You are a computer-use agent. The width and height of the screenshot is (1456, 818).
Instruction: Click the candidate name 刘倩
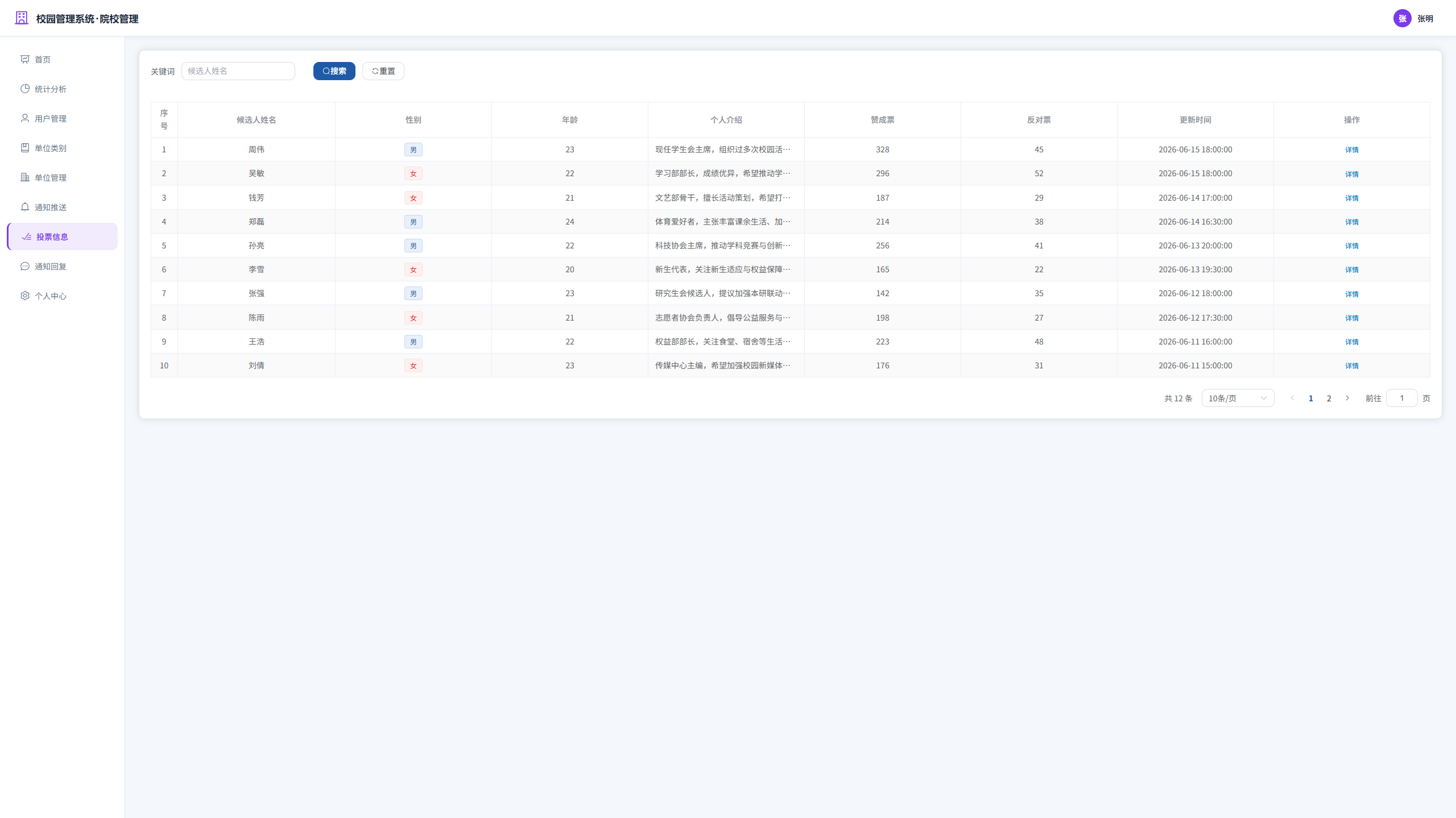click(257, 366)
